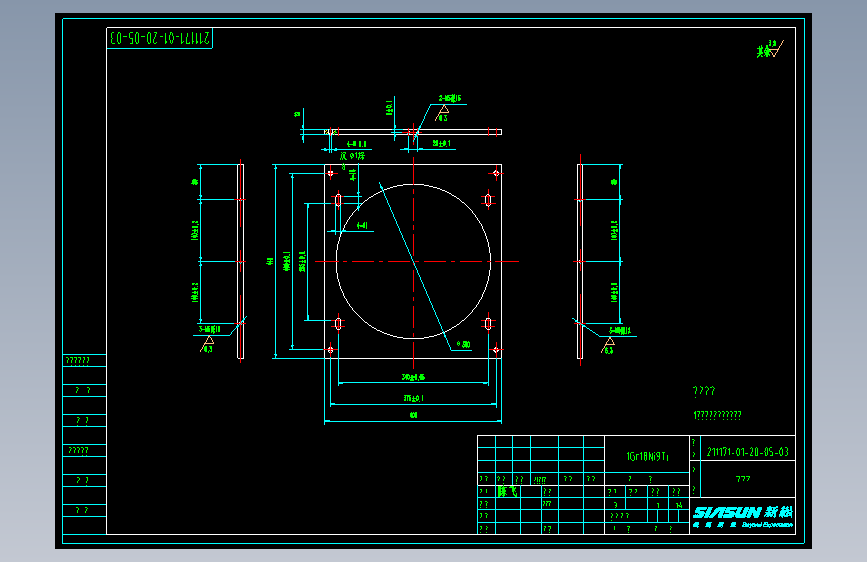
Task: Select the Beyond Expectation slogan text
Action: pyautogui.click(x=767, y=524)
